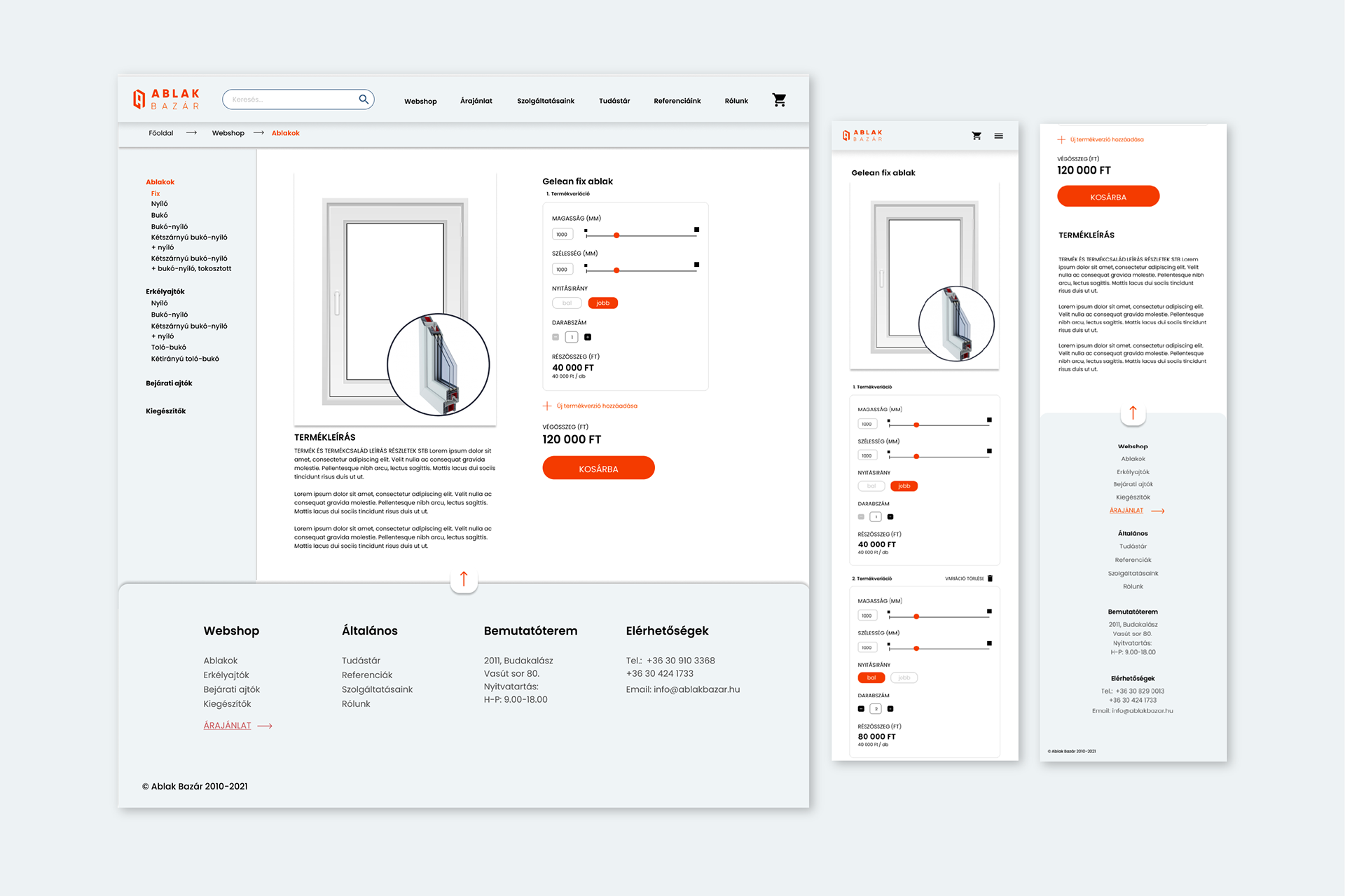Open the mobile hamburger menu

pos(998,136)
